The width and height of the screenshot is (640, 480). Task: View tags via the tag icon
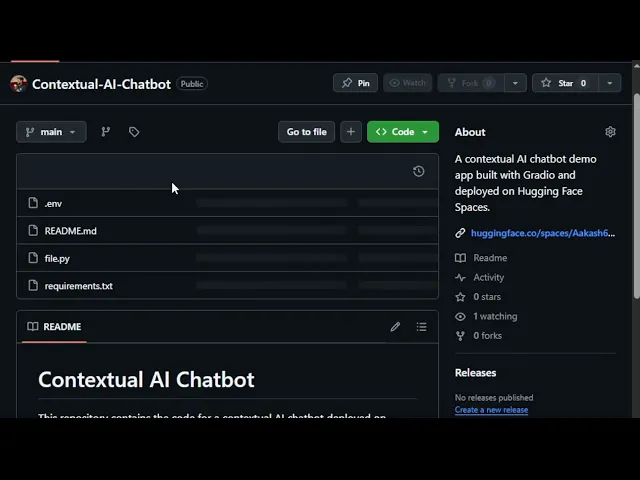point(134,132)
